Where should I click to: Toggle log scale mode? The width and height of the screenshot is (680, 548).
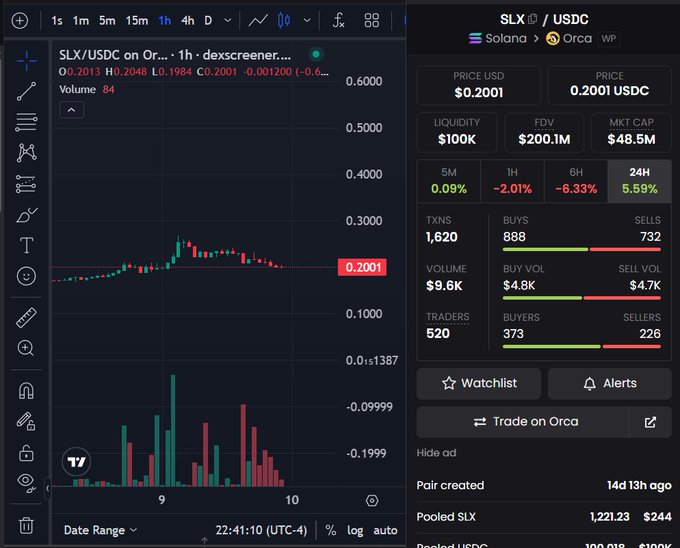coord(355,530)
